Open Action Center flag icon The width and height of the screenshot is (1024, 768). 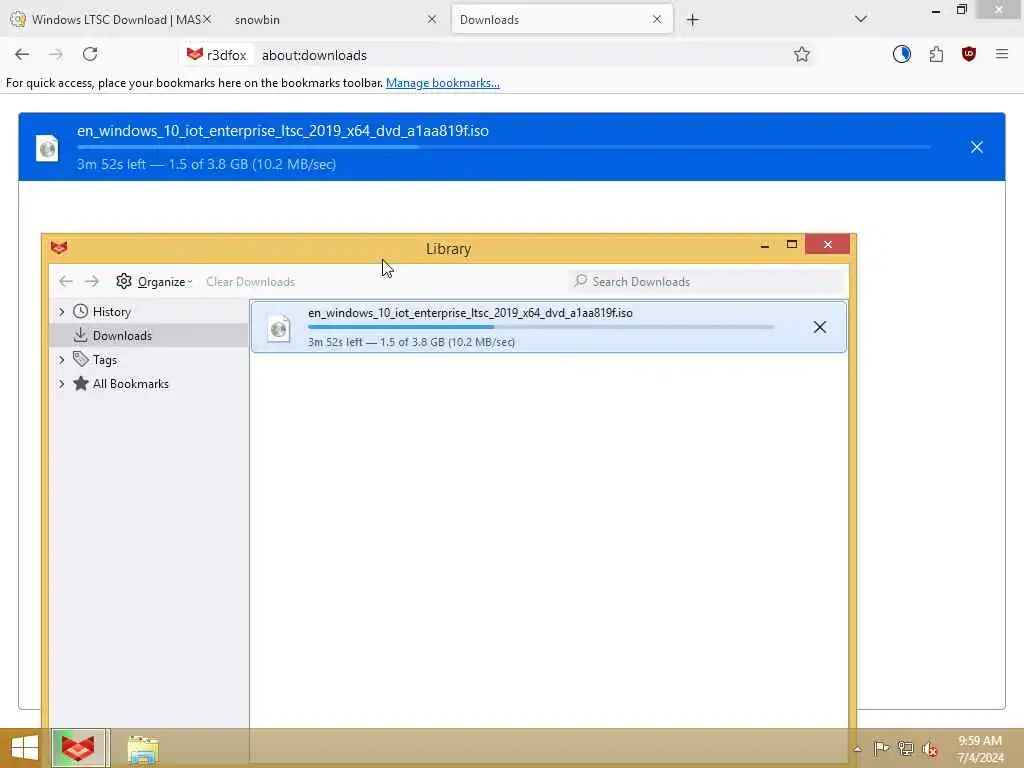(x=881, y=748)
